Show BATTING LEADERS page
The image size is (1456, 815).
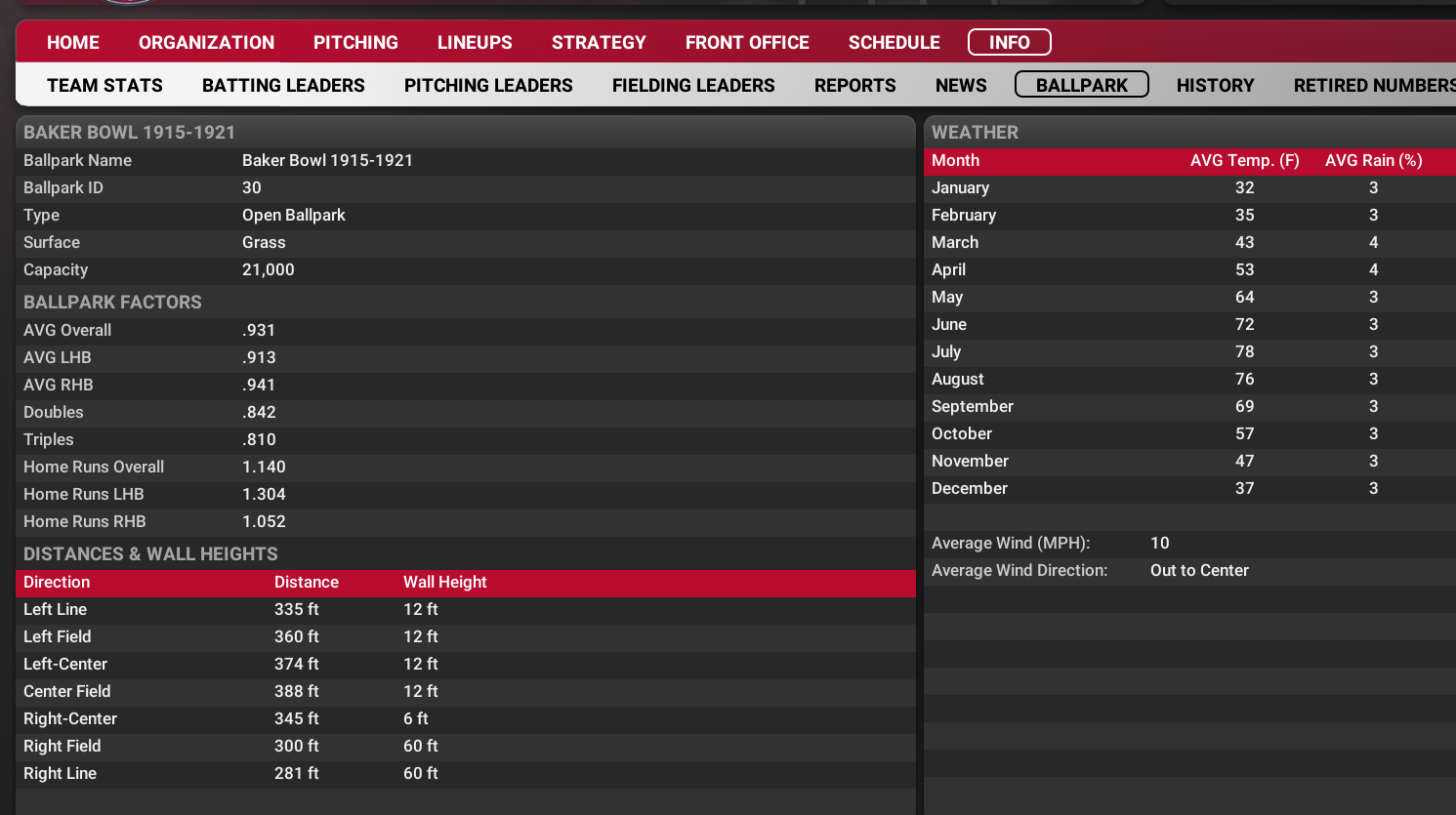[283, 86]
